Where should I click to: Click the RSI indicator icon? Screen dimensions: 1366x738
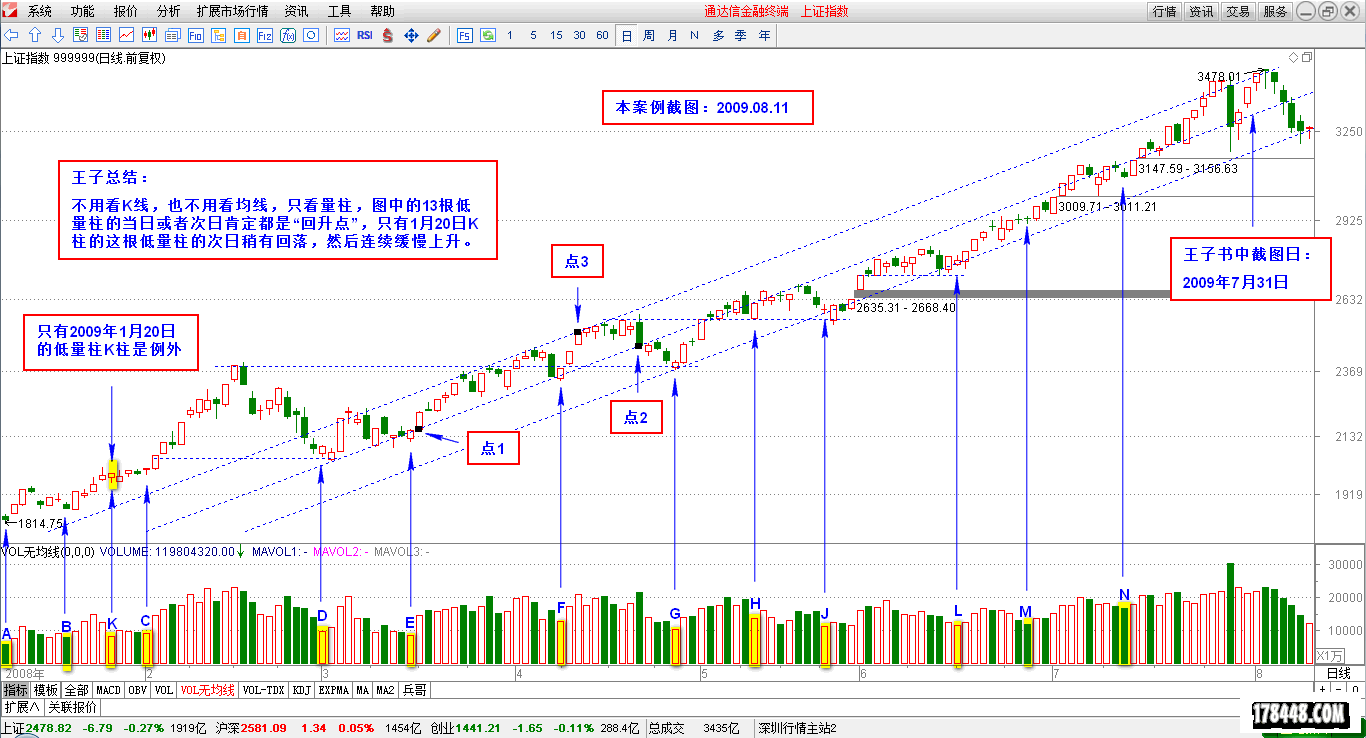point(364,35)
